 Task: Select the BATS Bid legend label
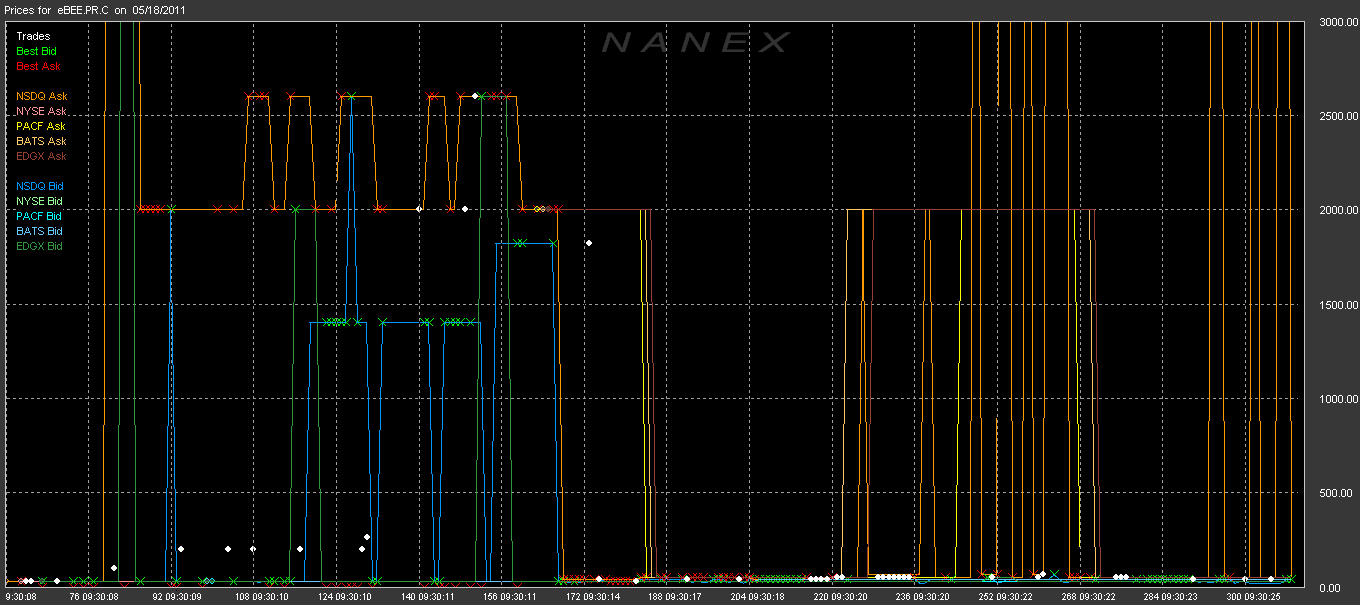39,231
